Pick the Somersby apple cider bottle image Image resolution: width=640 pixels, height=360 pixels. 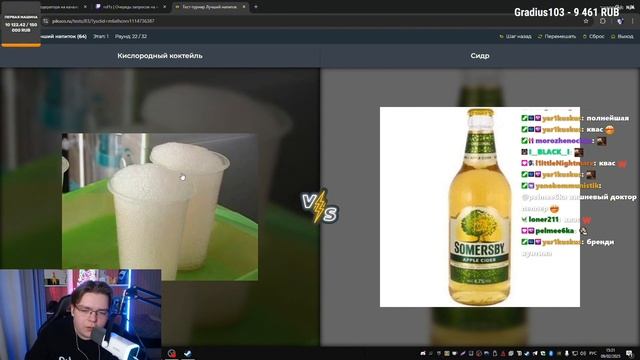[480, 207]
